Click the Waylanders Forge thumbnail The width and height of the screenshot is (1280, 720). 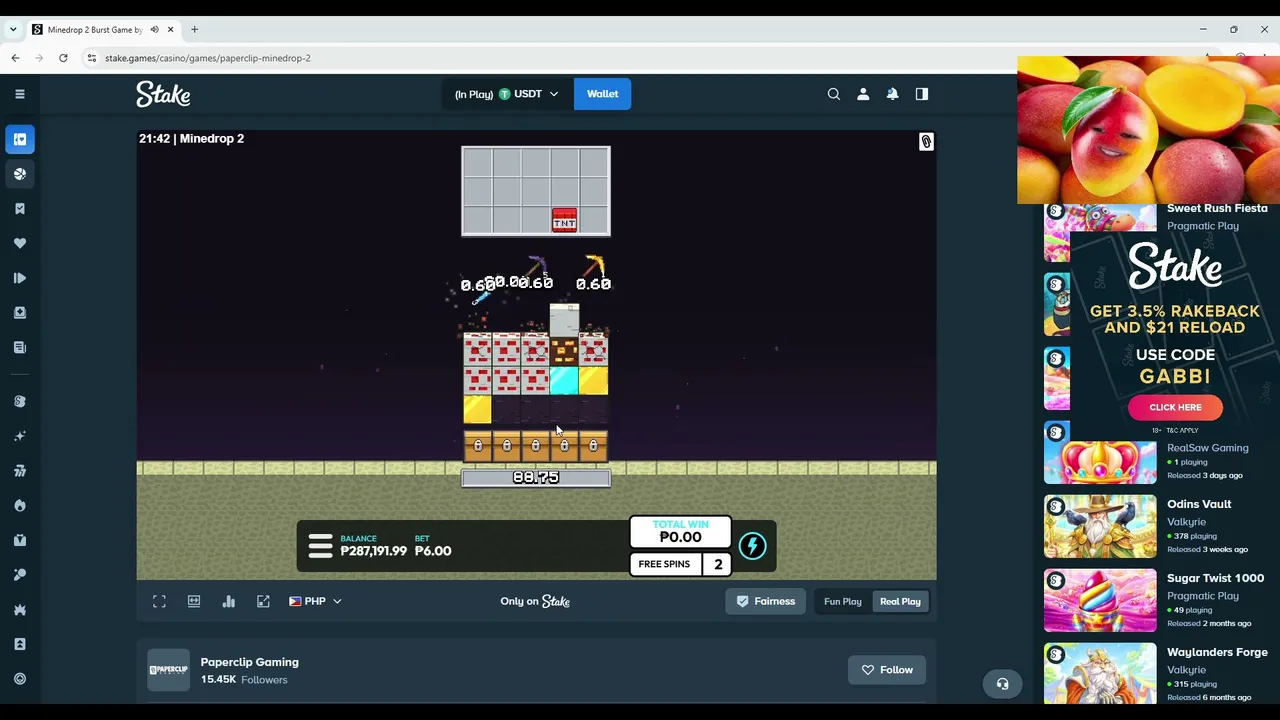(x=1100, y=673)
